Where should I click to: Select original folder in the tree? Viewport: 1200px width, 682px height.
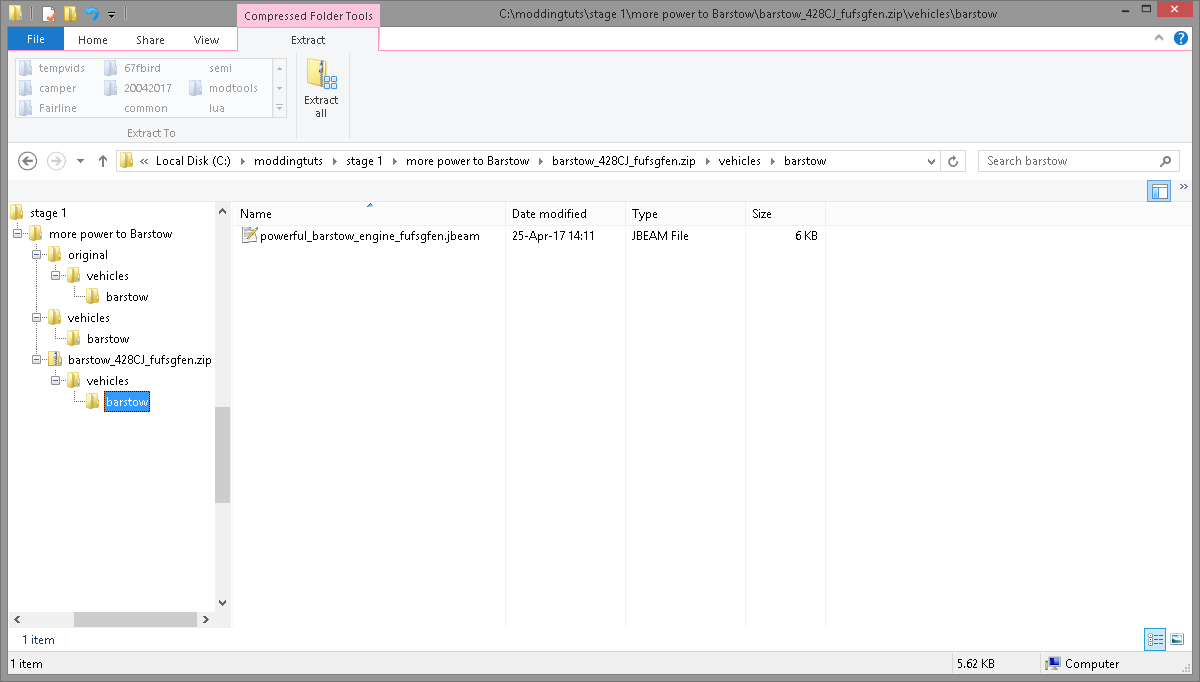(x=88, y=255)
